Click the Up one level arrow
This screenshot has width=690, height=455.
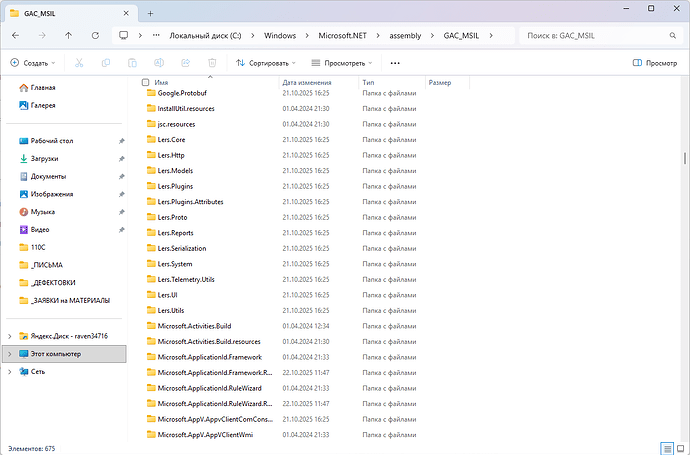[x=68, y=35]
